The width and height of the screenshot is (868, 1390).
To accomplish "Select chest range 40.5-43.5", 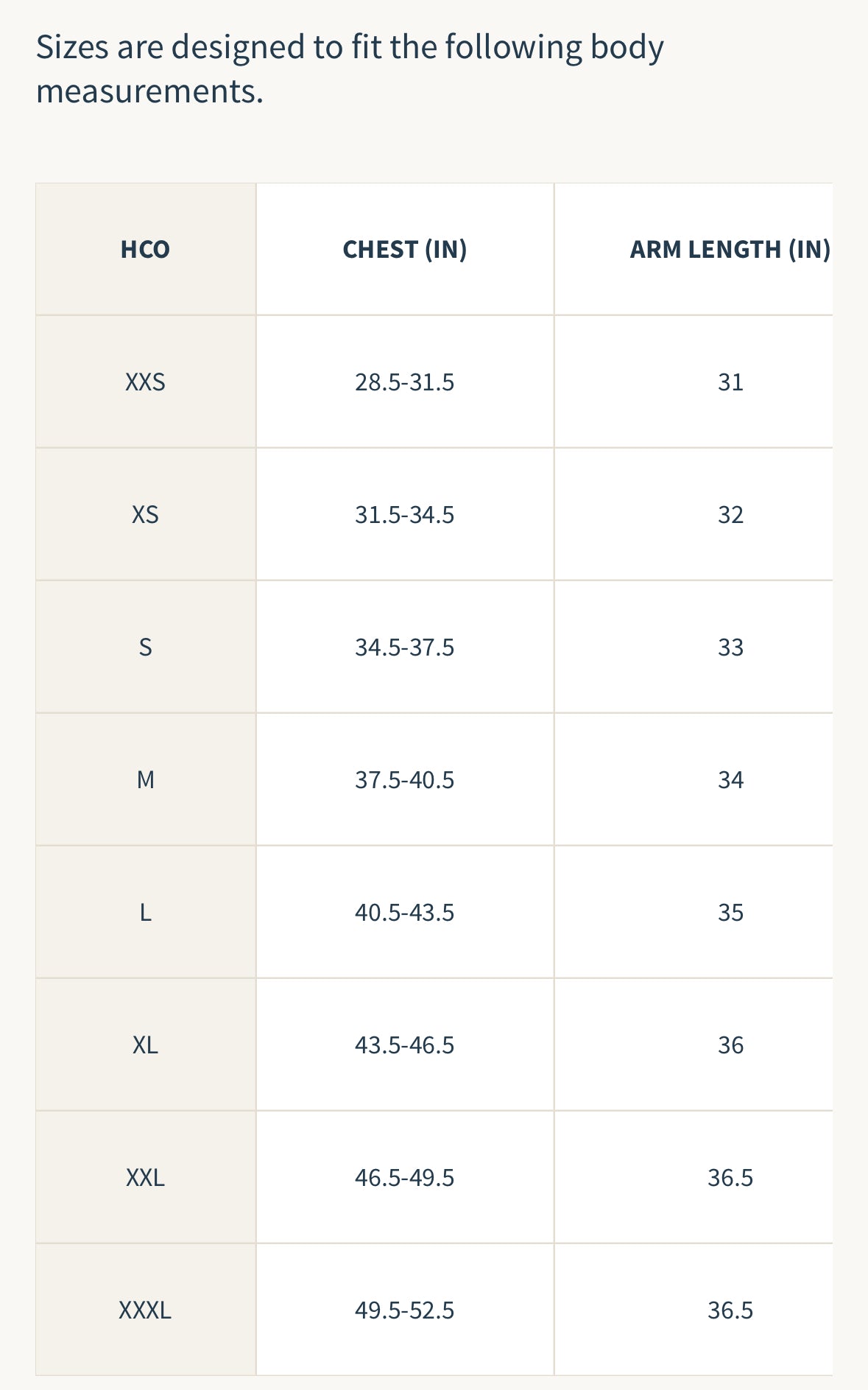I will 404,913.
